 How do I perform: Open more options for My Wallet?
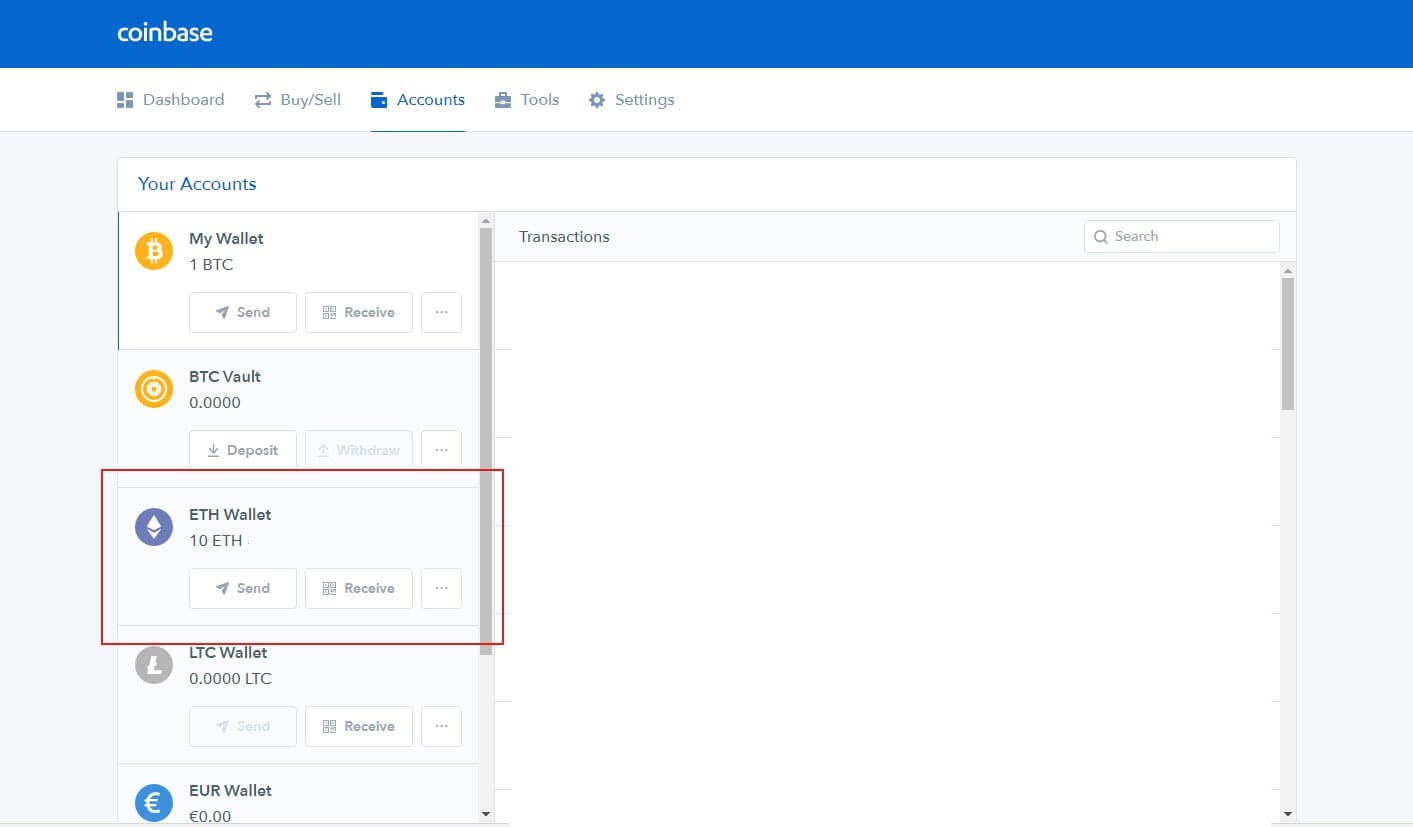point(441,312)
